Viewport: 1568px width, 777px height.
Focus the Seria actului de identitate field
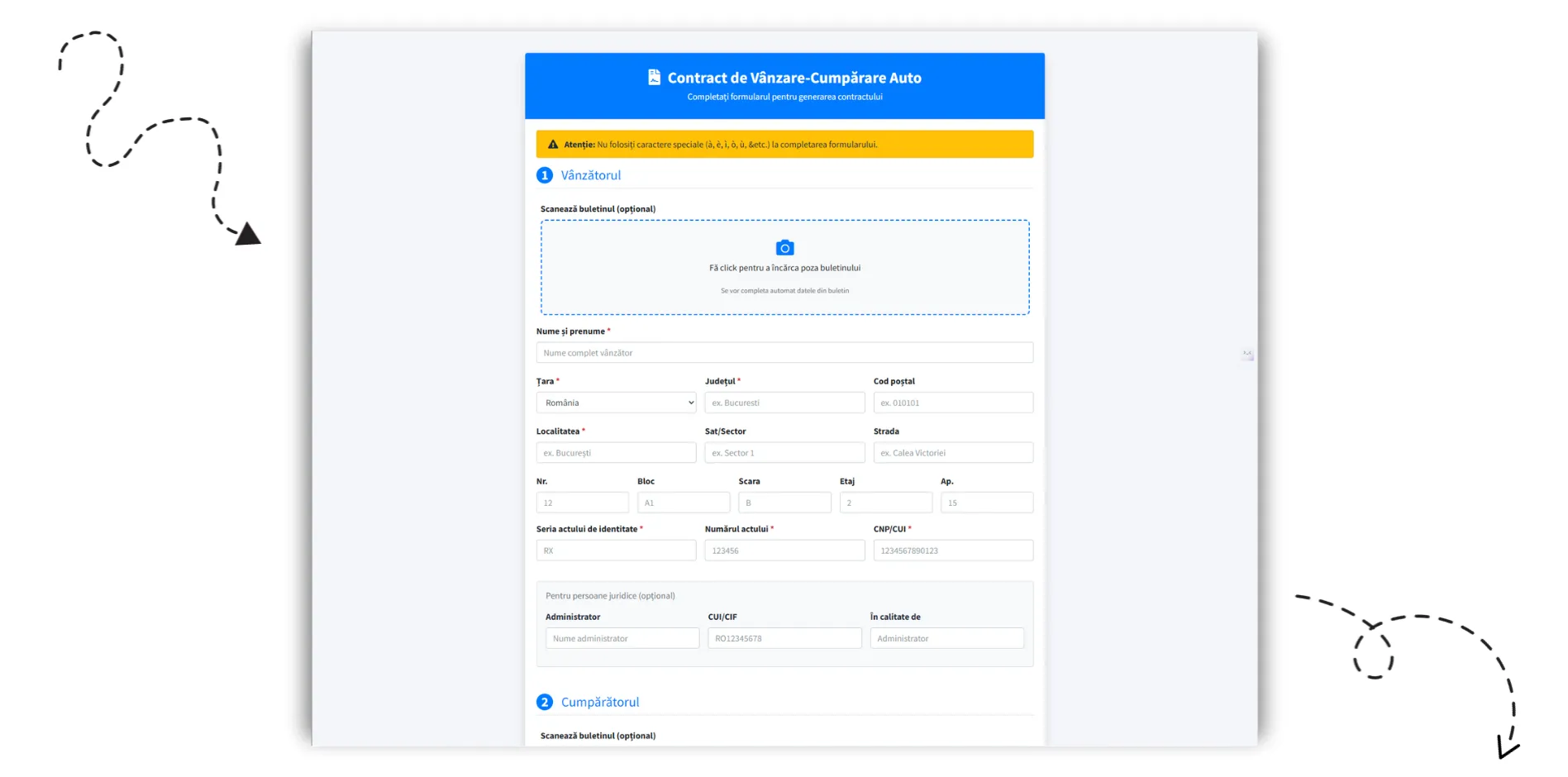click(617, 551)
